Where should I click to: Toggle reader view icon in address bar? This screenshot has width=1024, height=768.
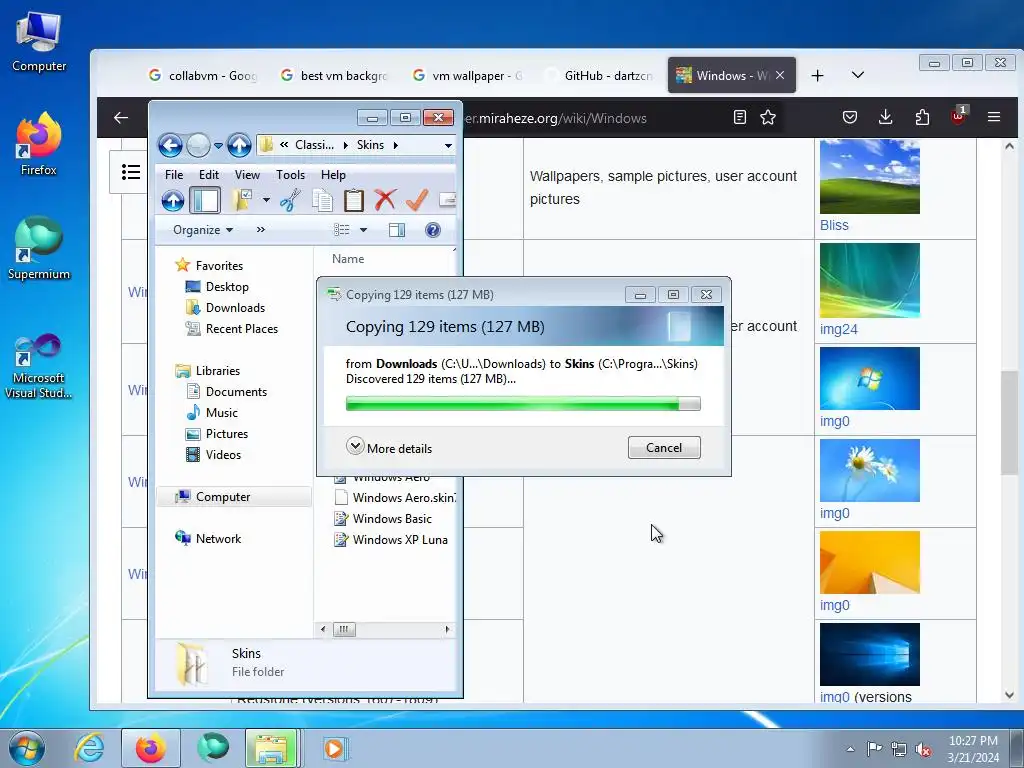pyautogui.click(x=739, y=118)
